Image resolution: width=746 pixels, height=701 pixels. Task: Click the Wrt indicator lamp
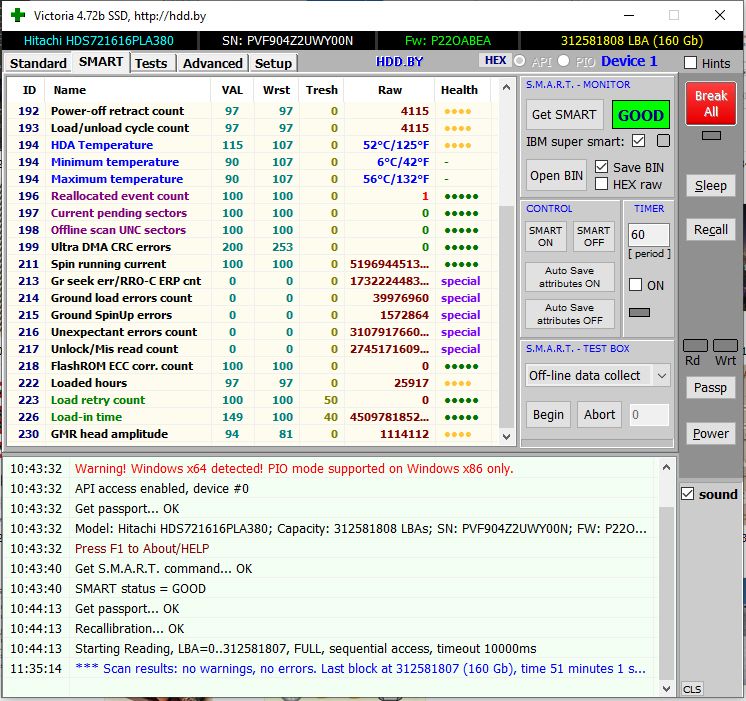click(x=726, y=346)
